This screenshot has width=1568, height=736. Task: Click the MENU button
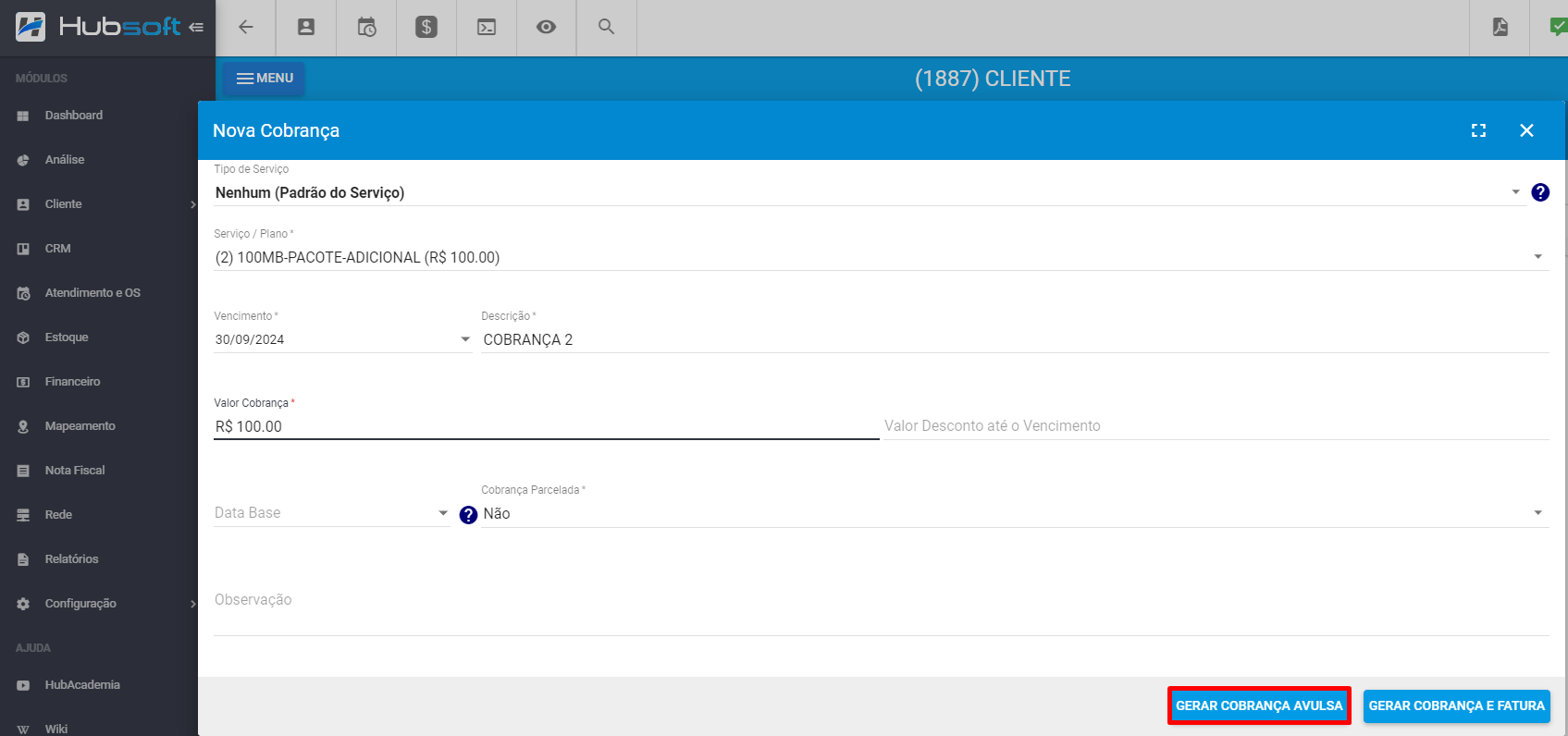265,79
